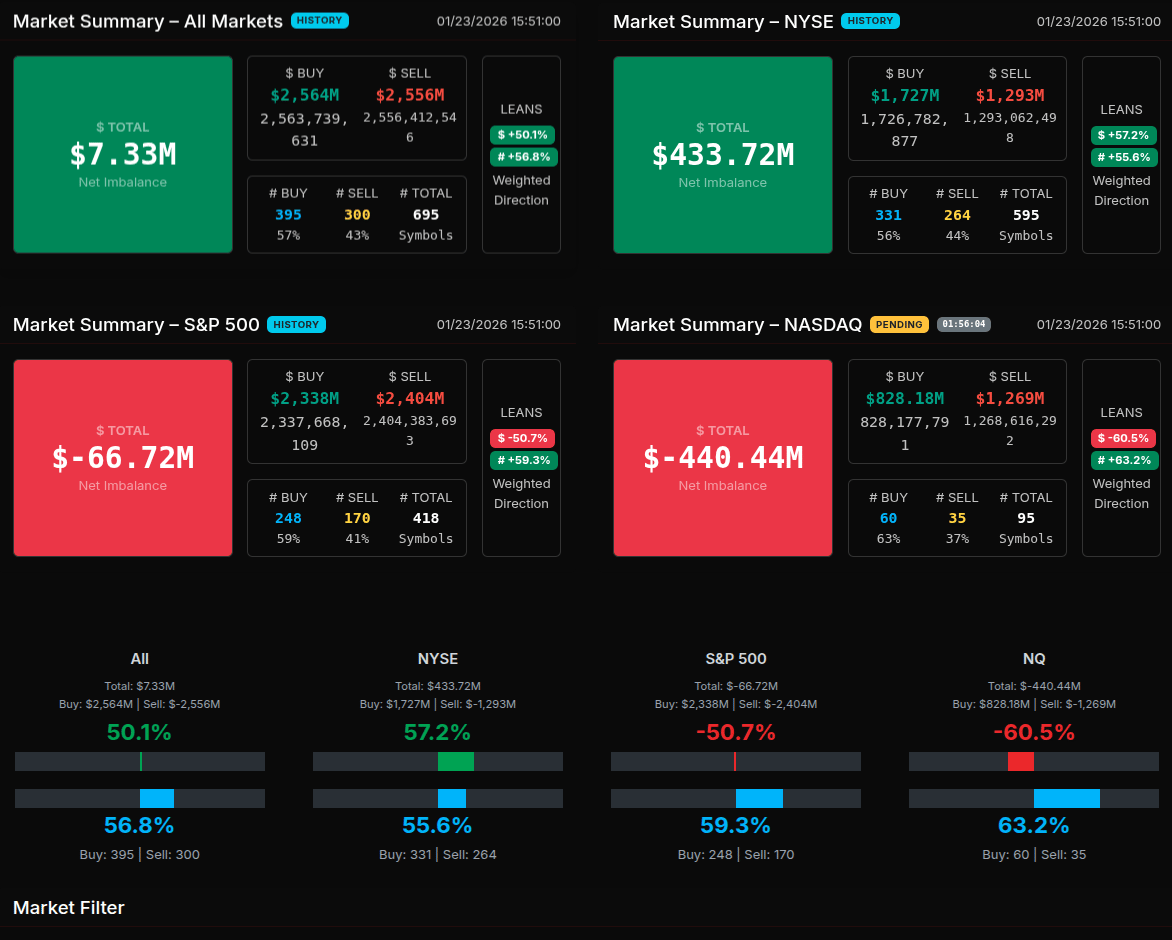The width and height of the screenshot is (1172, 940).
Task: Click the red $ -50.7% lean badge
Action: coord(522,438)
